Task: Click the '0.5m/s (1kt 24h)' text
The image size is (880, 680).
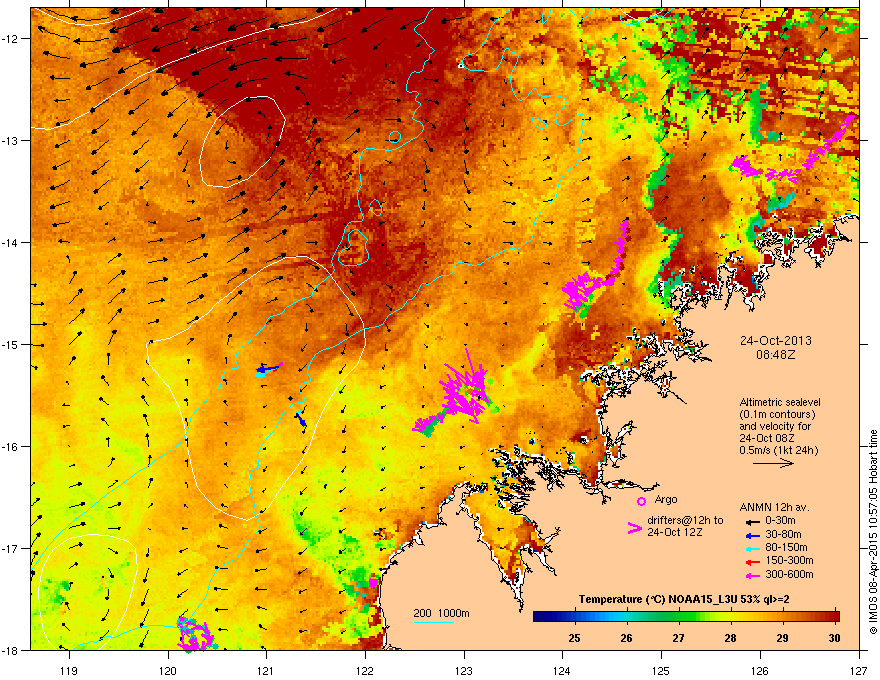Action: pos(778,450)
